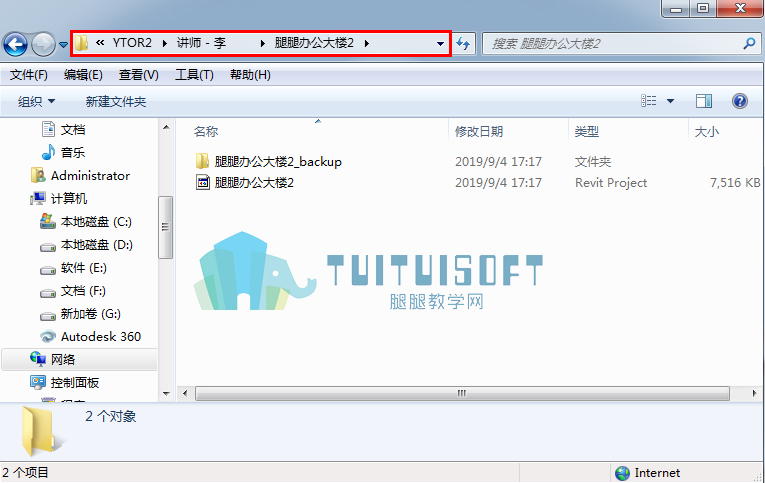Open the 编辑(E) menu
This screenshot has width=765, height=483.
[83, 75]
